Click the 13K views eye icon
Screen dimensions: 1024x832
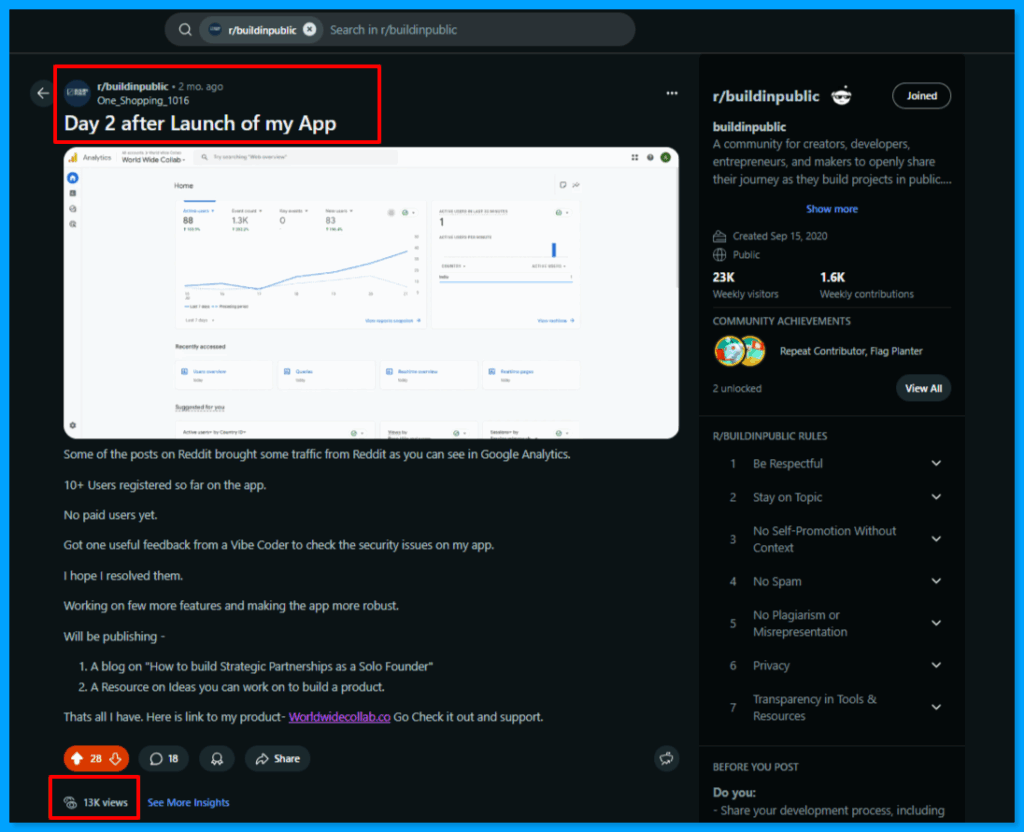pyautogui.click(x=70, y=803)
